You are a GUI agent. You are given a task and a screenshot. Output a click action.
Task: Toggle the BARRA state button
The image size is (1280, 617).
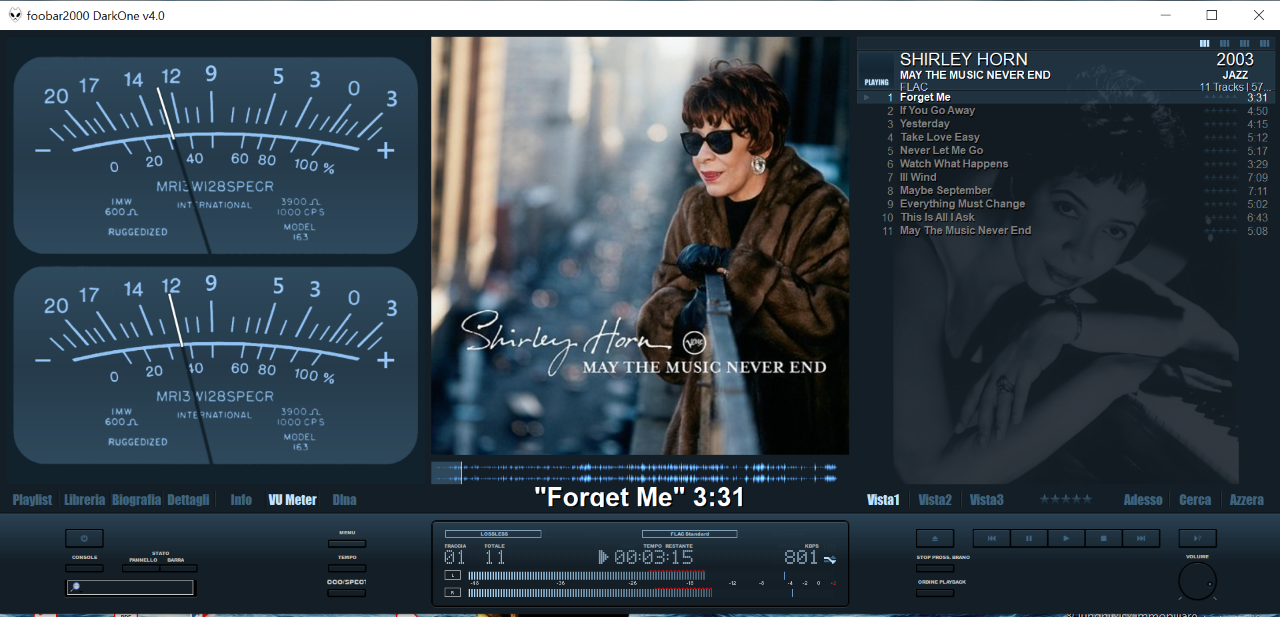[x=178, y=568]
